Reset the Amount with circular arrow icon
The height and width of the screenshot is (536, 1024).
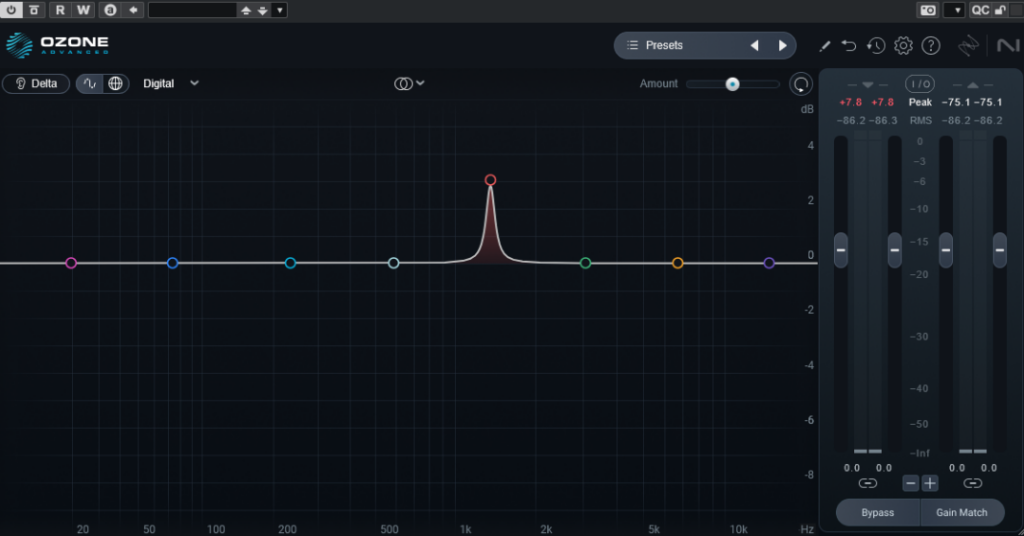pyautogui.click(x=800, y=84)
